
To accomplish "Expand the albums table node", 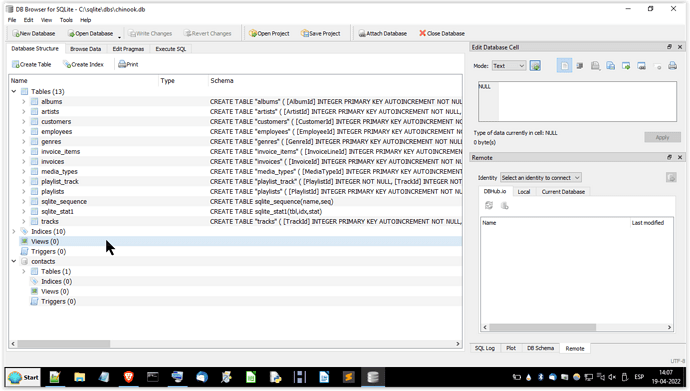I will 24,102.
